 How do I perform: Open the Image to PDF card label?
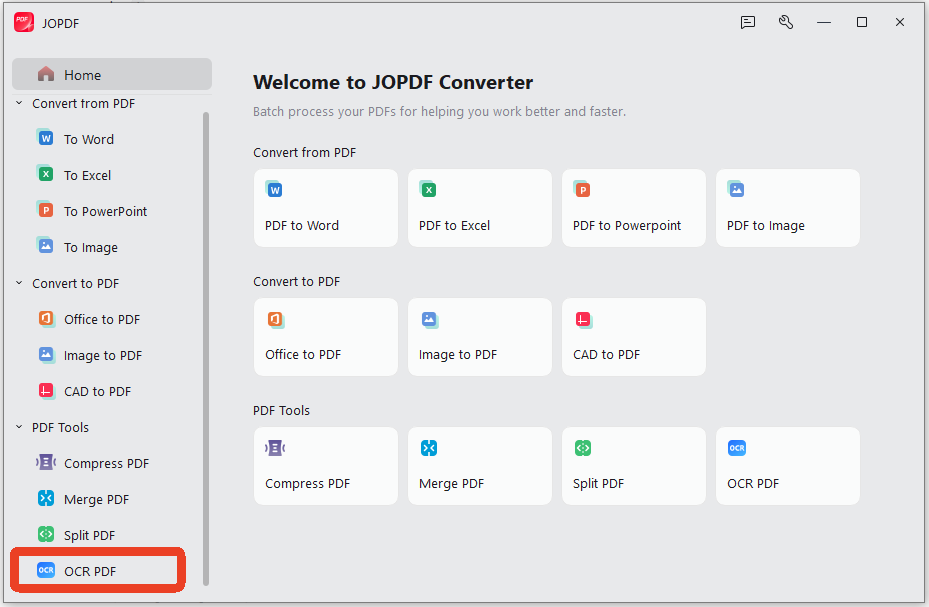coord(457,355)
